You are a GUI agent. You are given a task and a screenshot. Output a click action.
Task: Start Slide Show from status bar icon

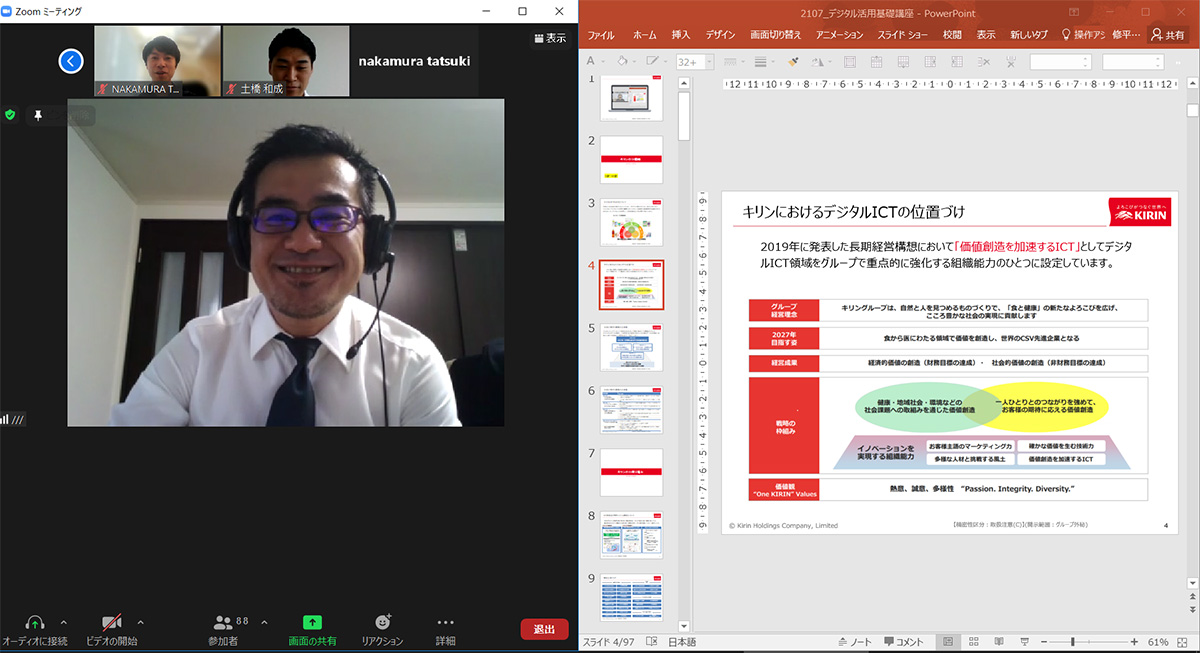1024,642
